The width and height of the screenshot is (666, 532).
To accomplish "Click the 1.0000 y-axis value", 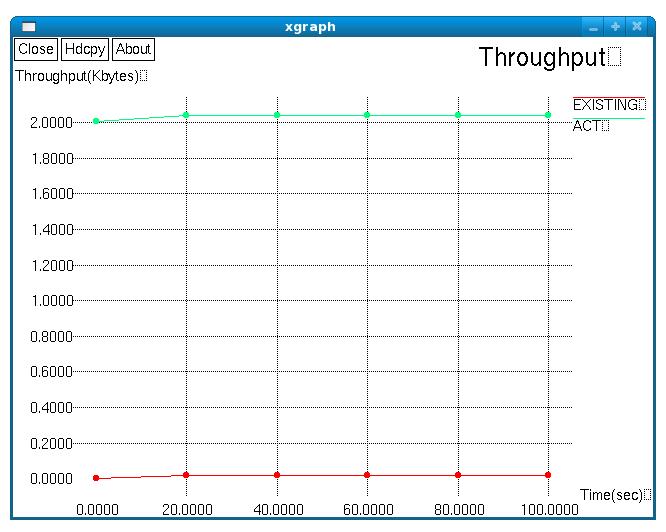I will tap(53, 301).
